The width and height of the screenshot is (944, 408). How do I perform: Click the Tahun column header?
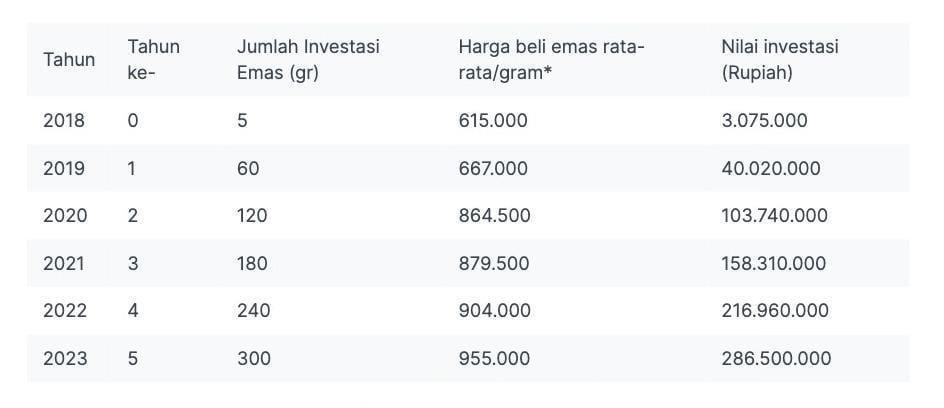coord(69,60)
